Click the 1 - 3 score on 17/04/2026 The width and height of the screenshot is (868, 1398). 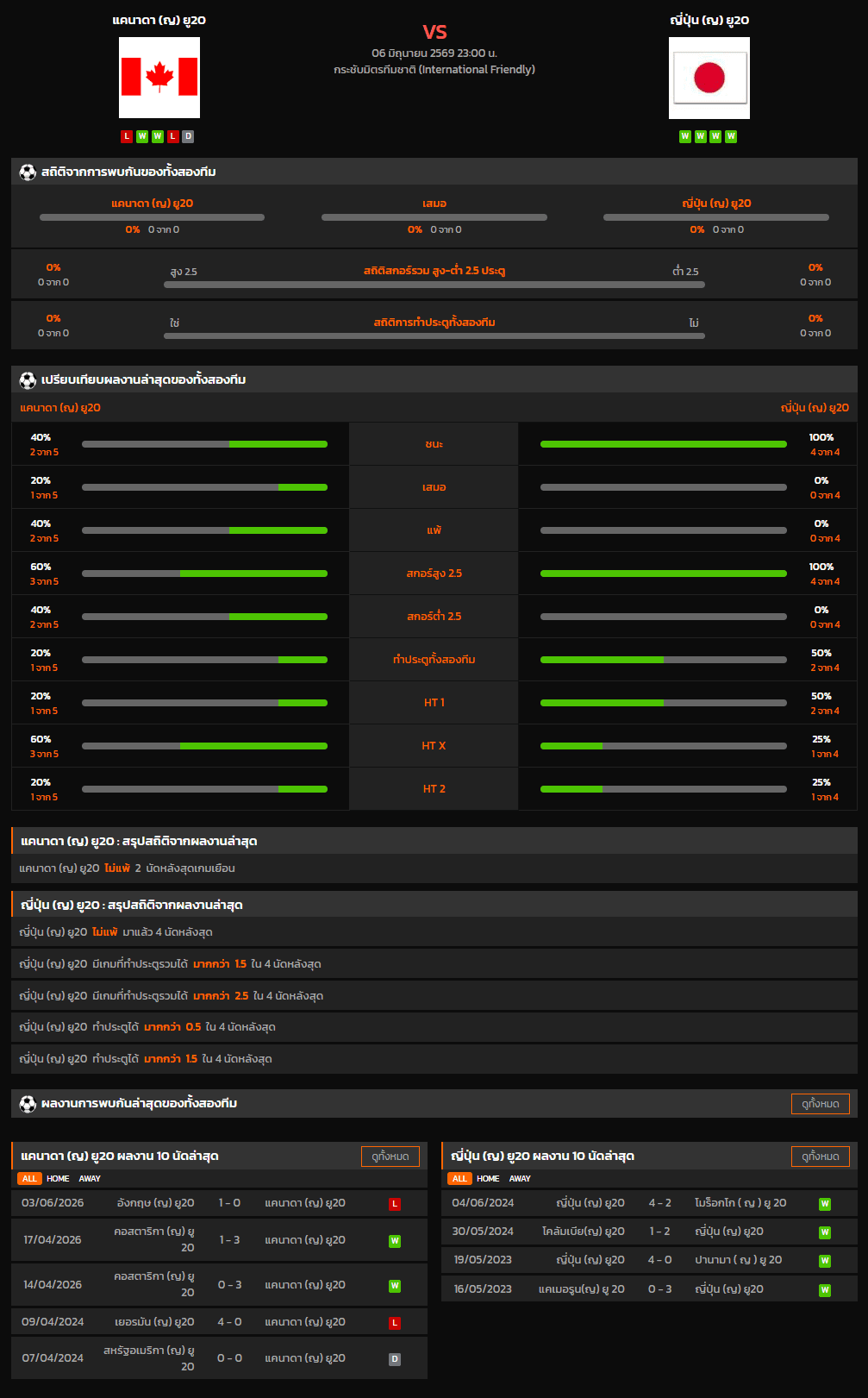tap(229, 1240)
